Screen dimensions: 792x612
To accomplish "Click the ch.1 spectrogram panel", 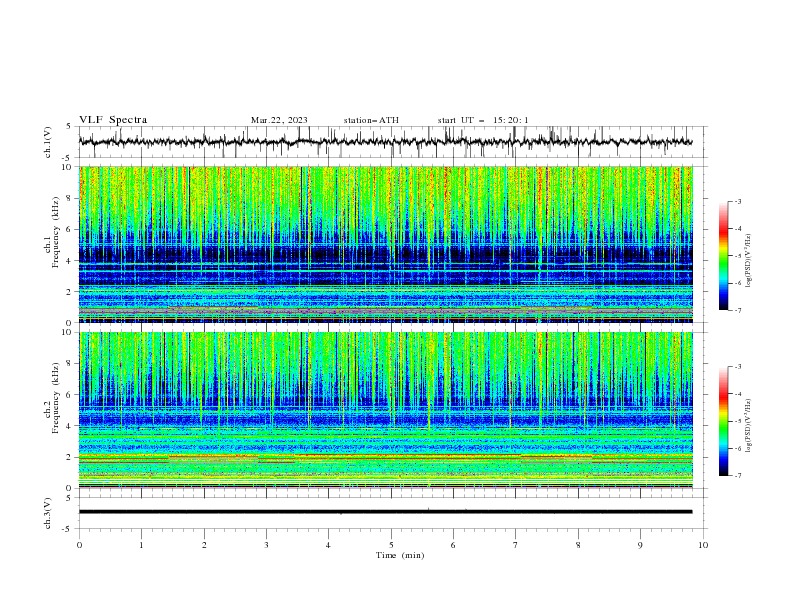I will (x=386, y=244).
